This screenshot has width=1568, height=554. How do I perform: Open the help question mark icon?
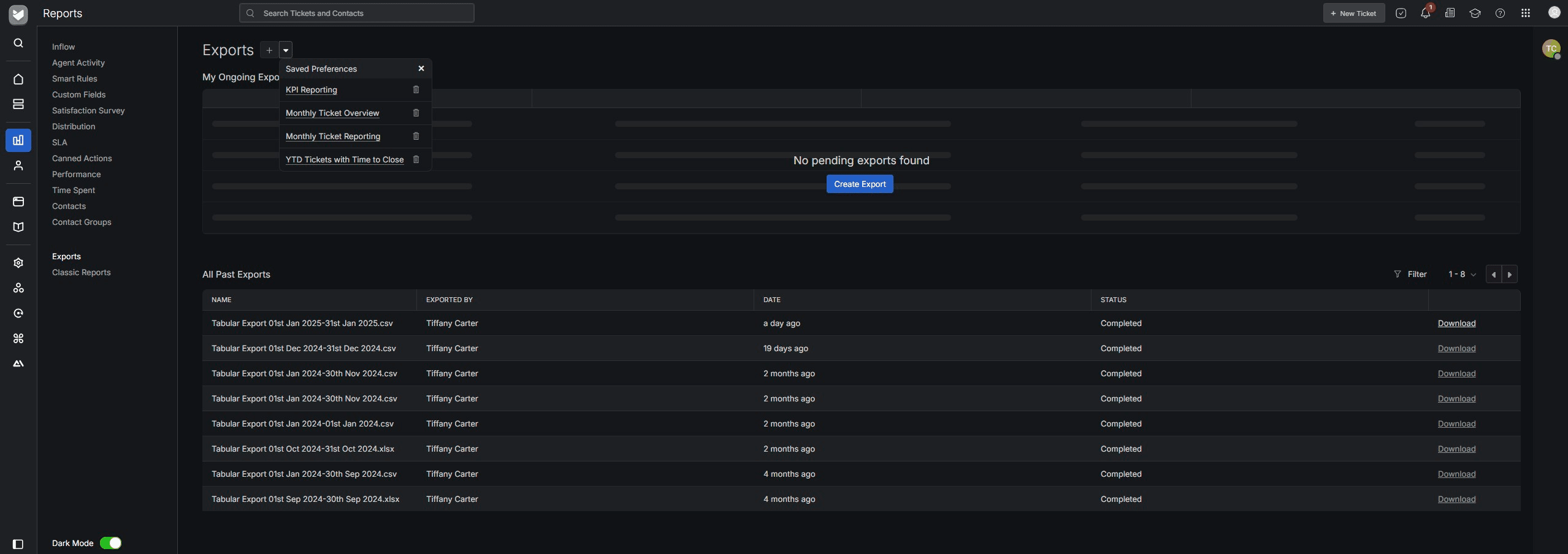pos(1499,13)
